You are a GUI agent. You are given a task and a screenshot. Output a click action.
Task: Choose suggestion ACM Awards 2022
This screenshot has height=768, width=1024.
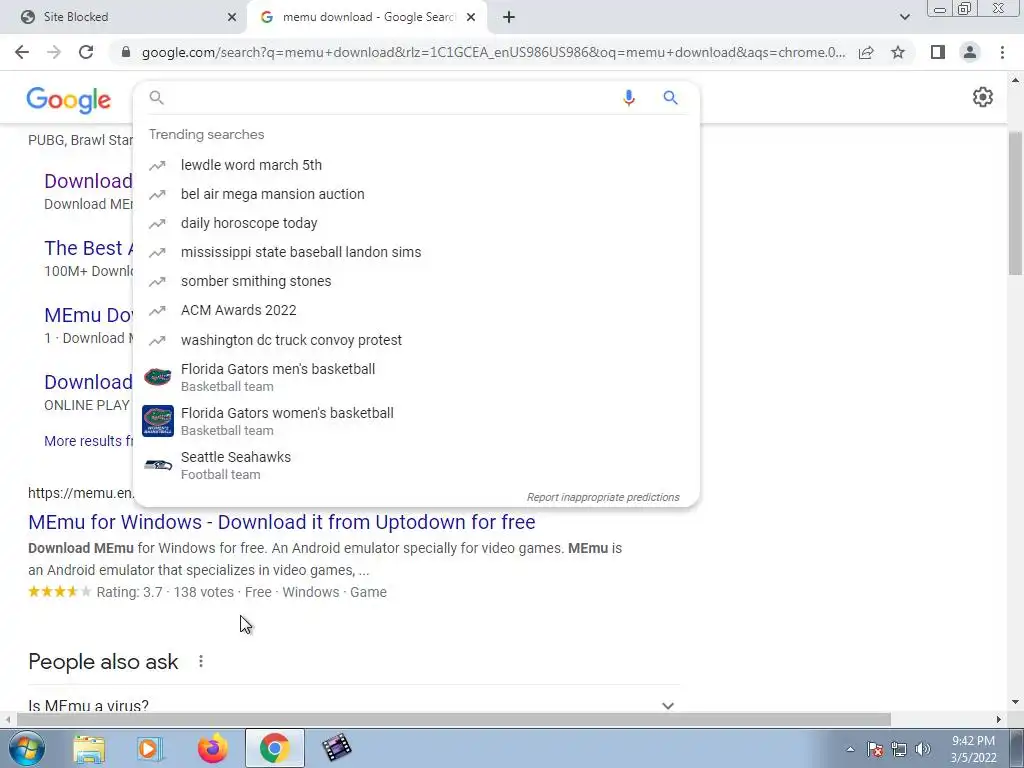tap(416, 310)
